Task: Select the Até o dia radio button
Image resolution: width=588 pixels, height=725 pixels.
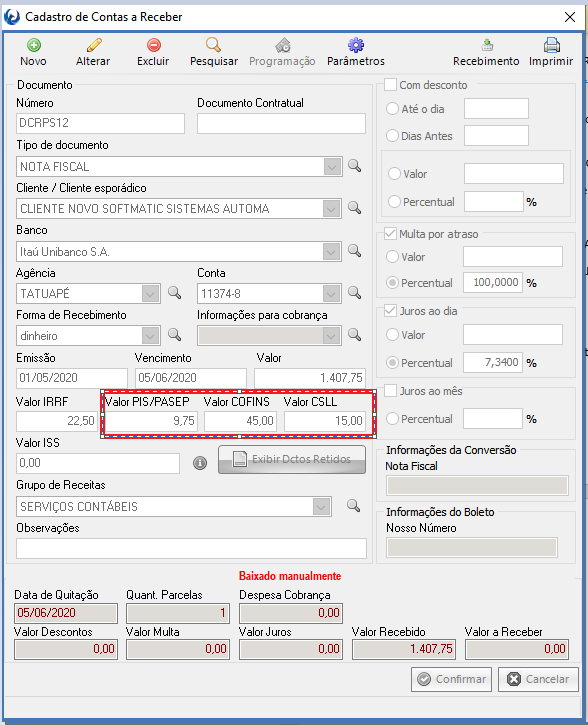Action: pos(392,109)
